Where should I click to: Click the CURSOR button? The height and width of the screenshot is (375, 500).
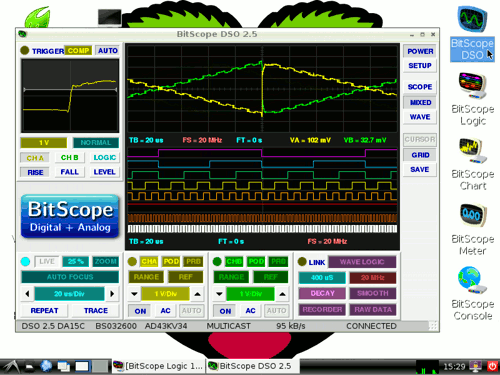coord(420,139)
